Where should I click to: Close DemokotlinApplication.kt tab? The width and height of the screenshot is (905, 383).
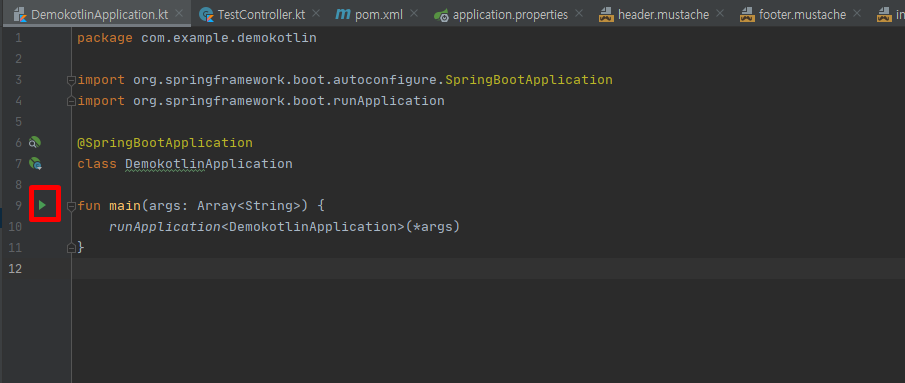pyautogui.click(x=179, y=13)
